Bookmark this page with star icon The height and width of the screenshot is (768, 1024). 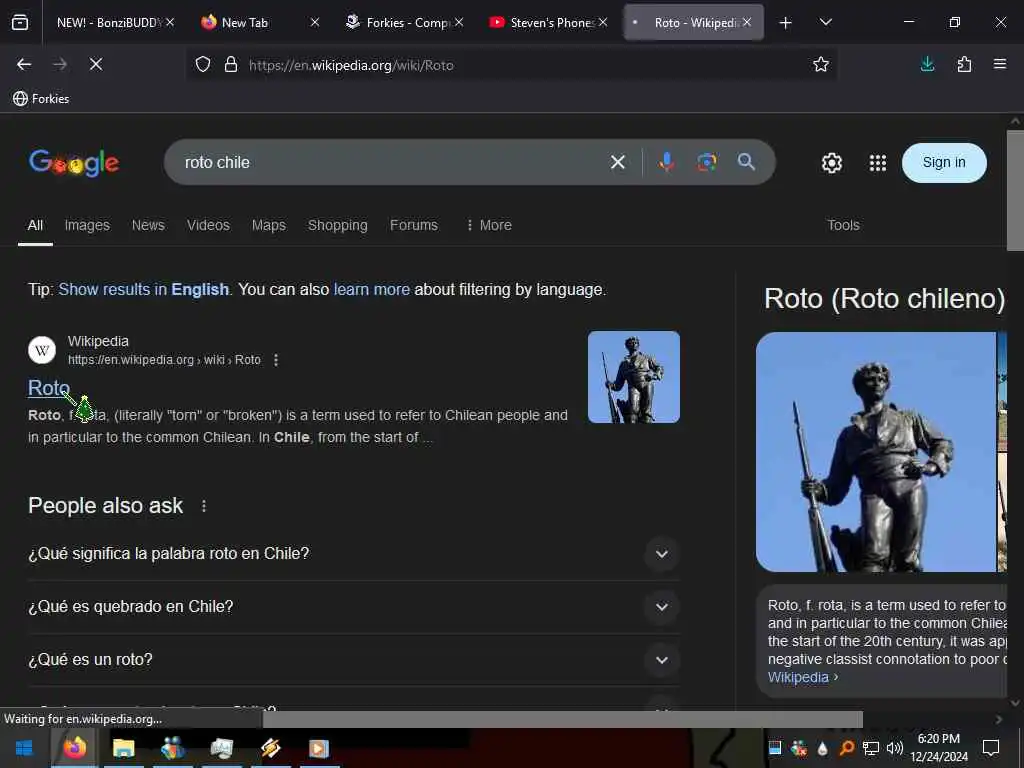click(821, 64)
